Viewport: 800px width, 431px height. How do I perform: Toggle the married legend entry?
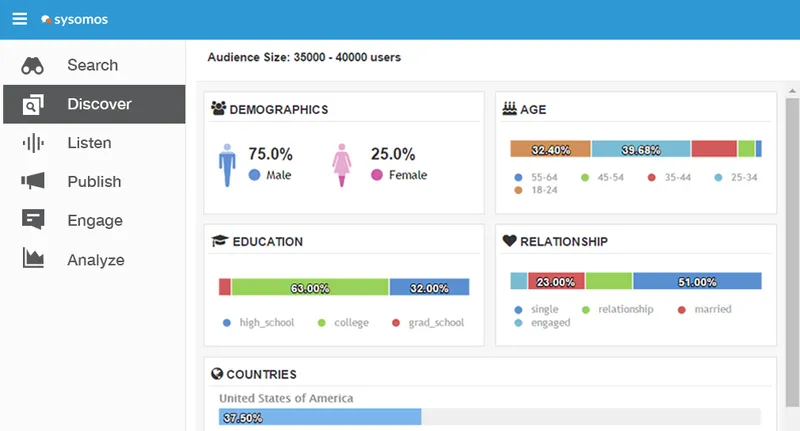tap(705, 309)
